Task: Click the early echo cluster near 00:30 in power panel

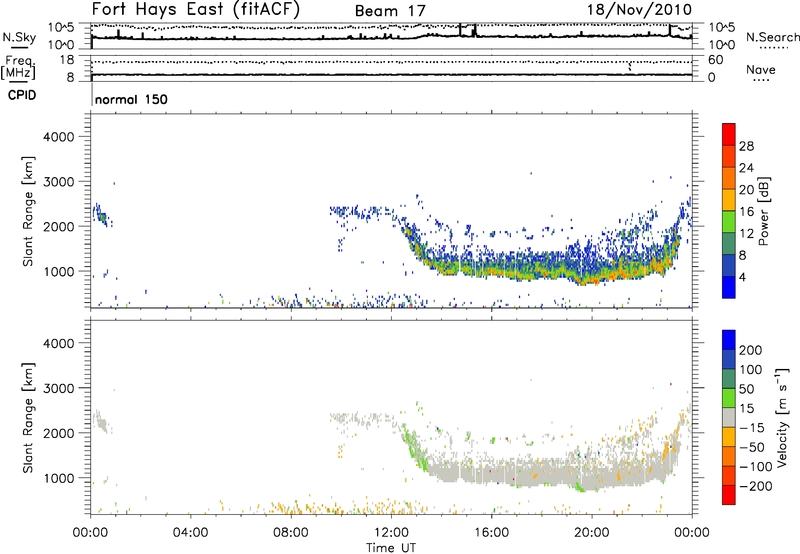Action: click(x=102, y=215)
